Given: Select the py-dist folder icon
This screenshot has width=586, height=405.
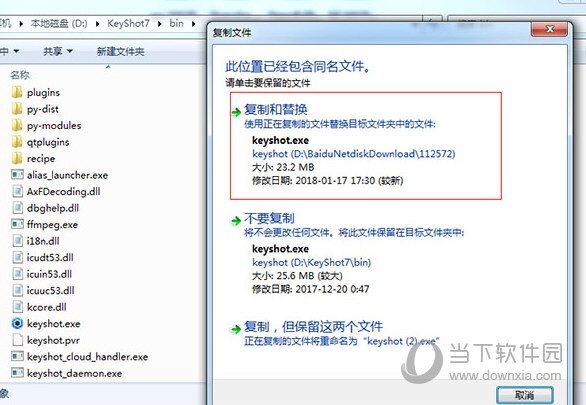Looking at the screenshot, I should 17,109.
